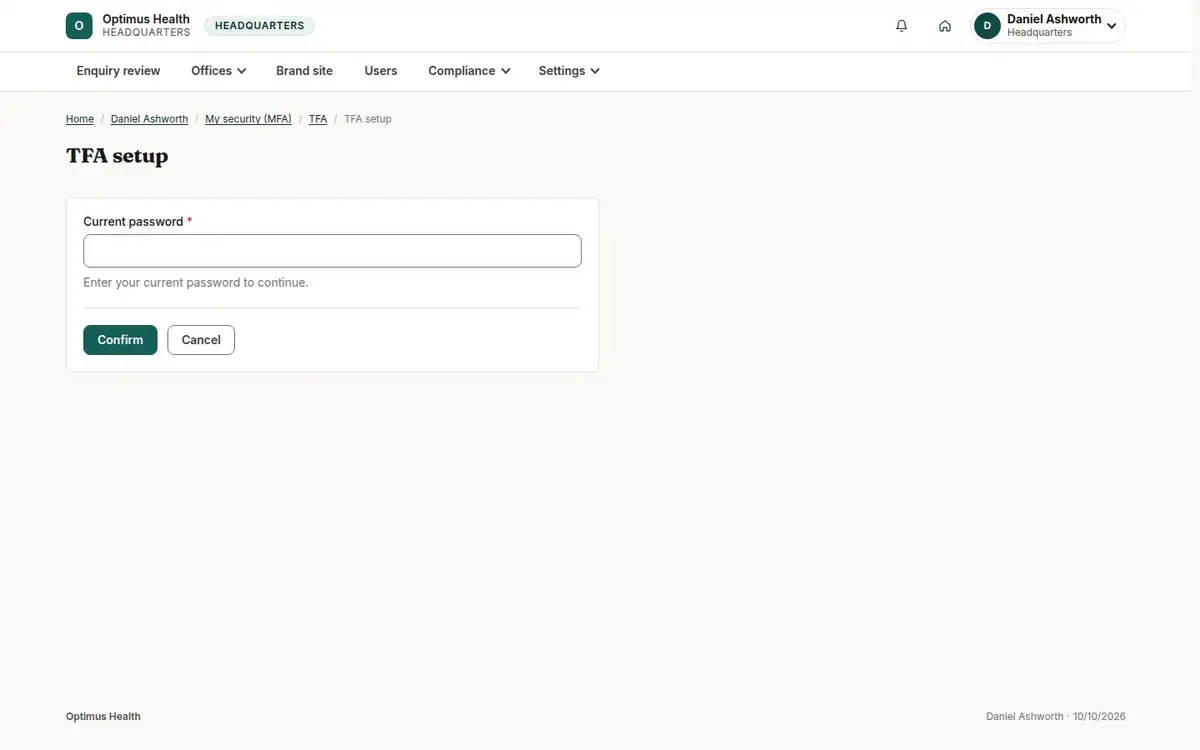Open the Settings dropdown menu
This screenshot has width=1200, height=750.
click(x=569, y=71)
